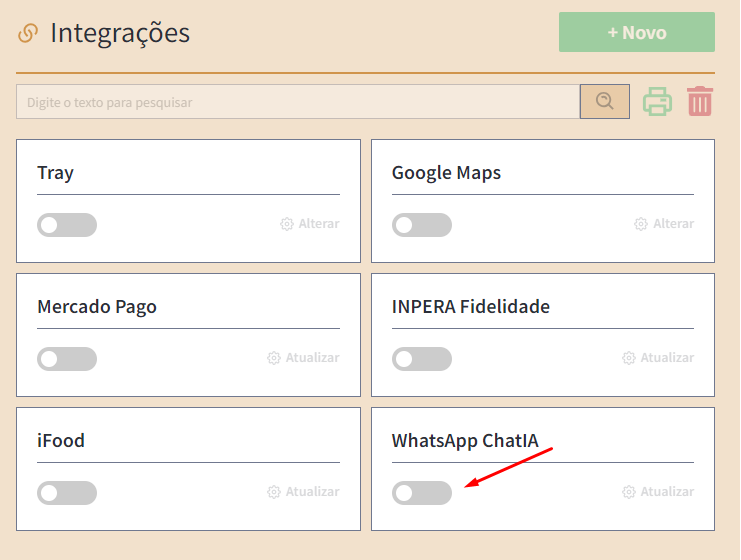Click the gear icon in Tray card
This screenshot has width=741, height=560.
pyautogui.click(x=286, y=224)
